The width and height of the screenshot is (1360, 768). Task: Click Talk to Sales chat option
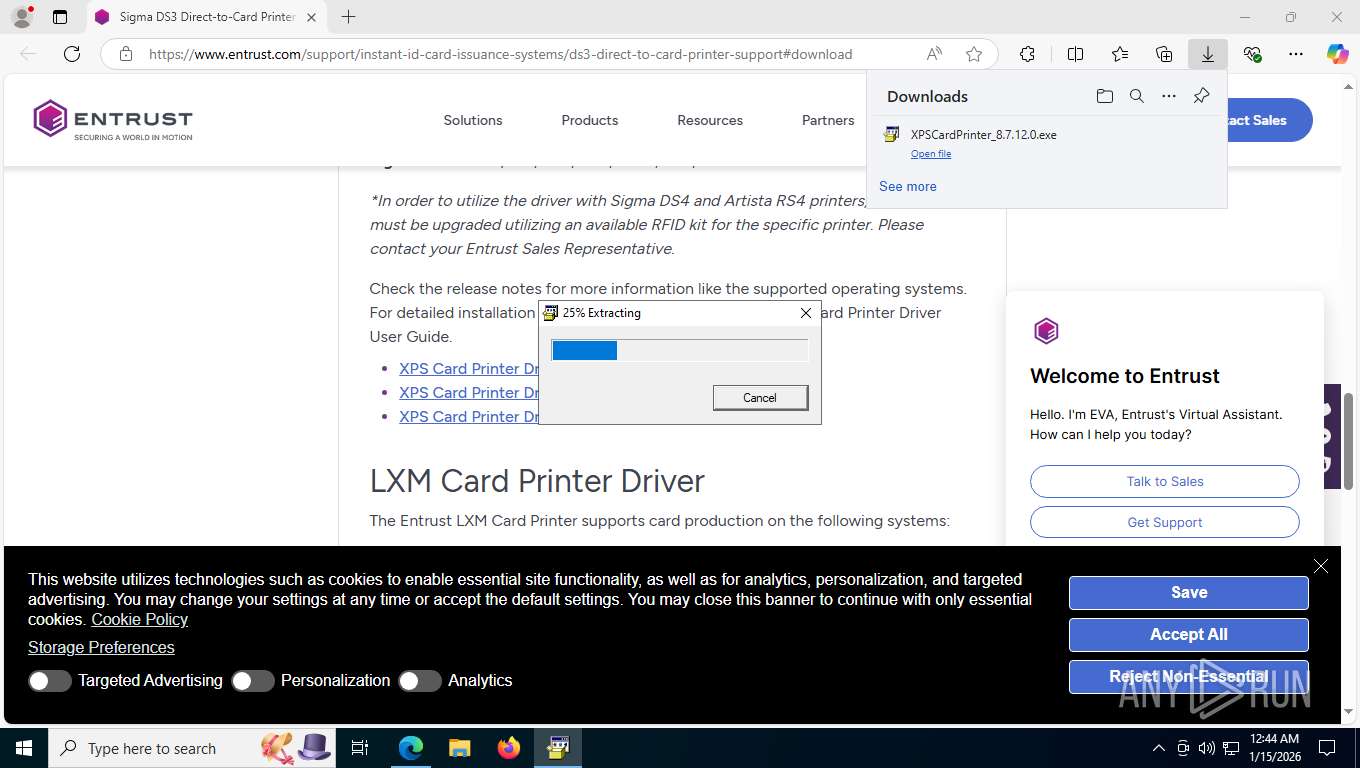click(x=1165, y=481)
